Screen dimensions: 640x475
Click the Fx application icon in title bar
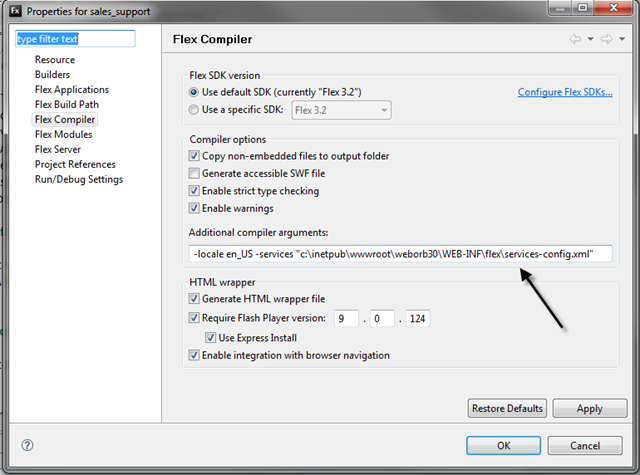(x=16, y=10)
